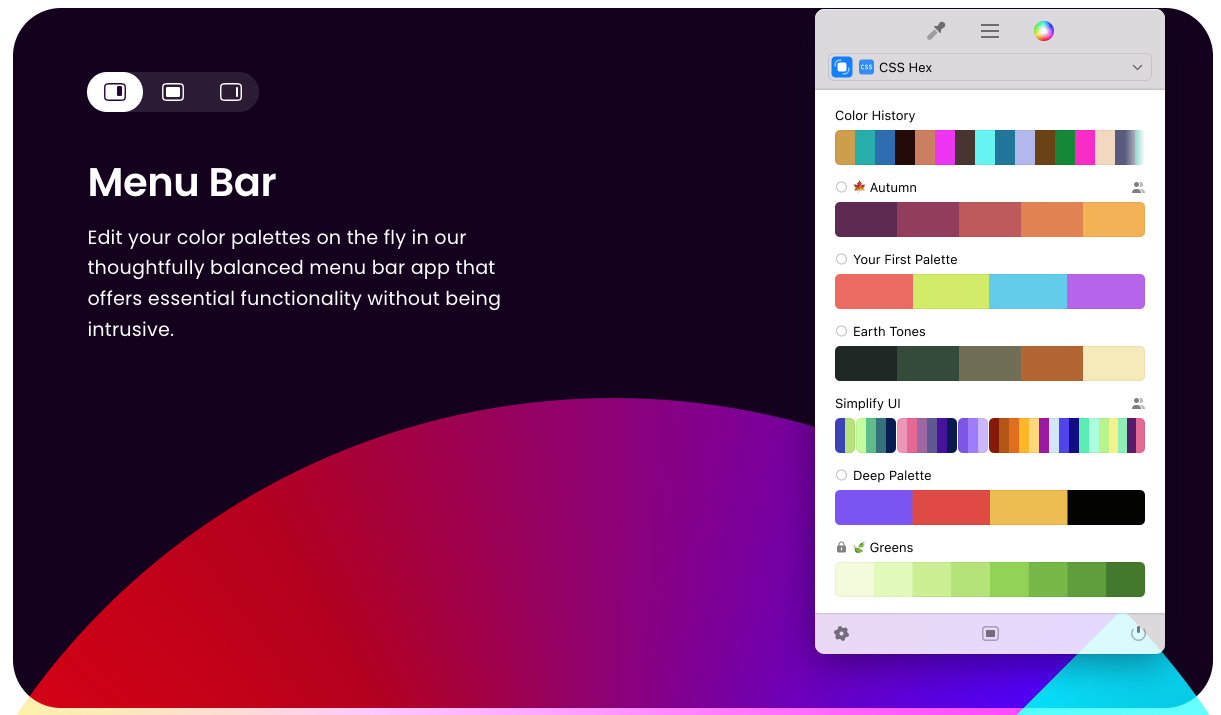Click the dropdown chevron beside CSS Hex

click(x=1137, y=67)
